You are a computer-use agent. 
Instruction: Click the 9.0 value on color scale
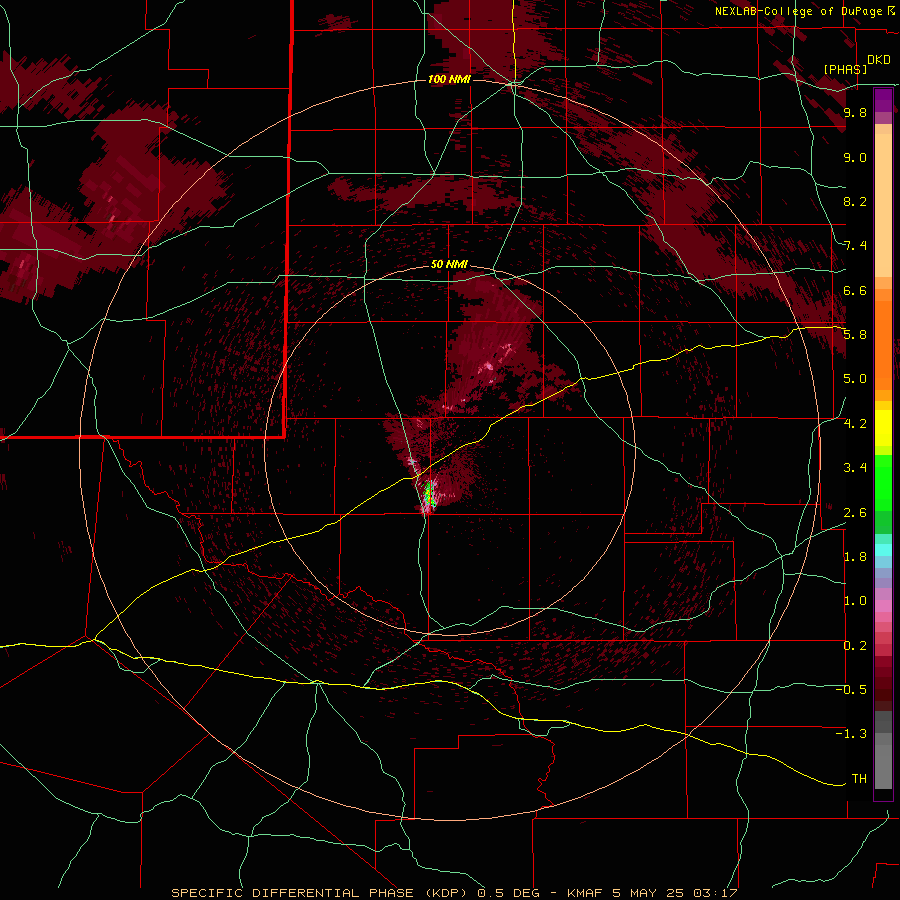pyautogui.click(x=855, y=157)
